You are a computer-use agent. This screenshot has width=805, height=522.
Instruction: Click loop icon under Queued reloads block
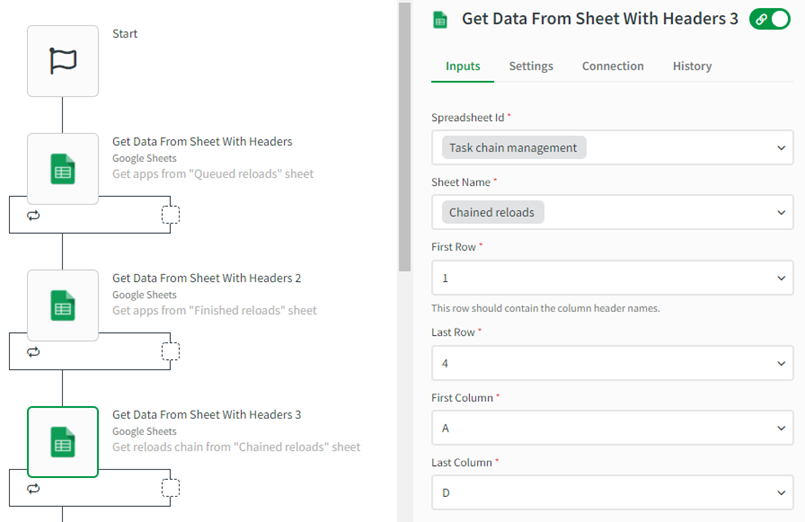click(33, 216)
